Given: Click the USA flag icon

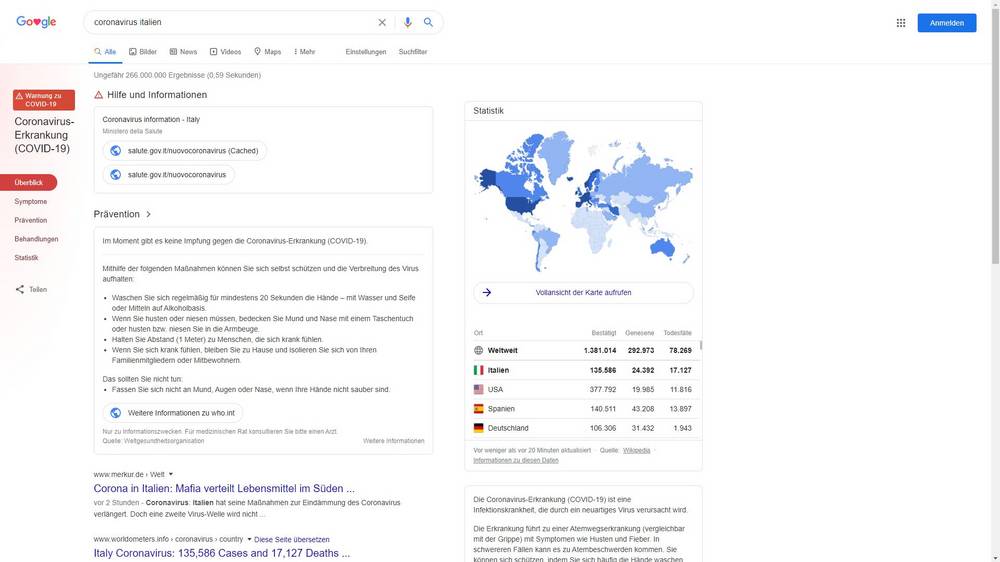Looking at the screenshot, I should pyautogui.click(x=478, y=389).
